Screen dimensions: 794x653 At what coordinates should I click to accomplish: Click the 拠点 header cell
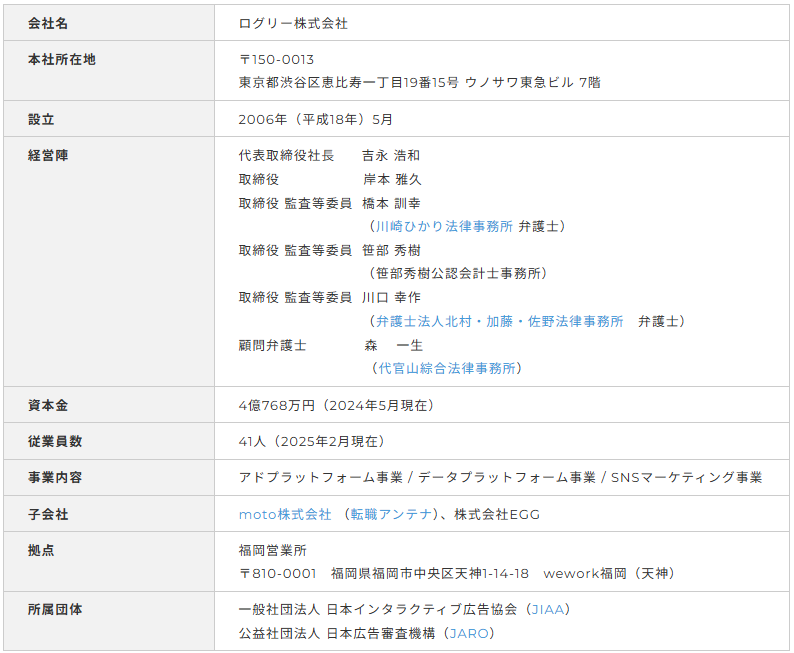pyautogui.click(x=109, y=561)
